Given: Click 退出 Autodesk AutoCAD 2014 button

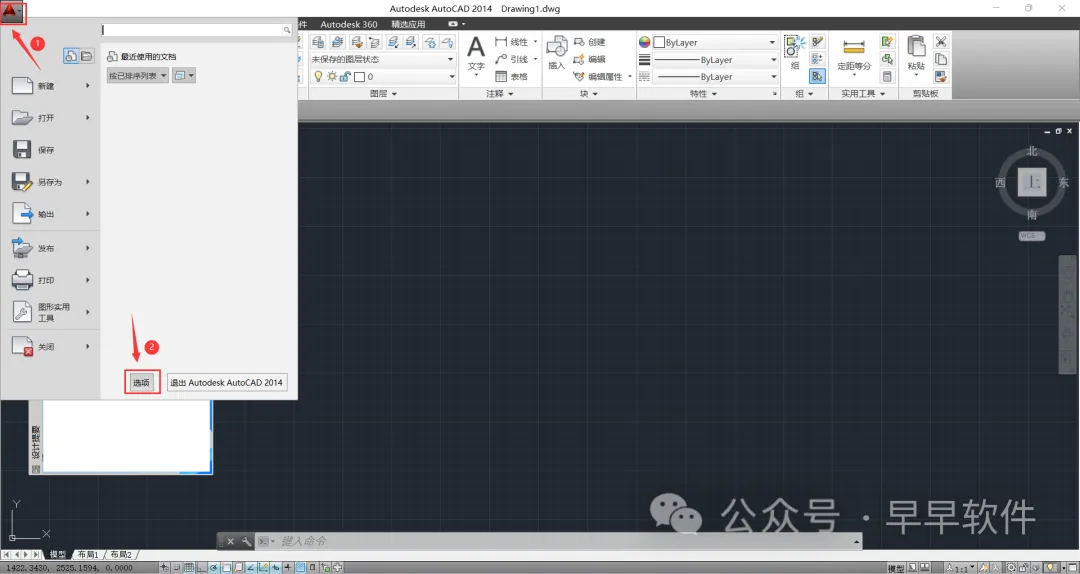Looking at the screenshot, I should pos(227,382).
